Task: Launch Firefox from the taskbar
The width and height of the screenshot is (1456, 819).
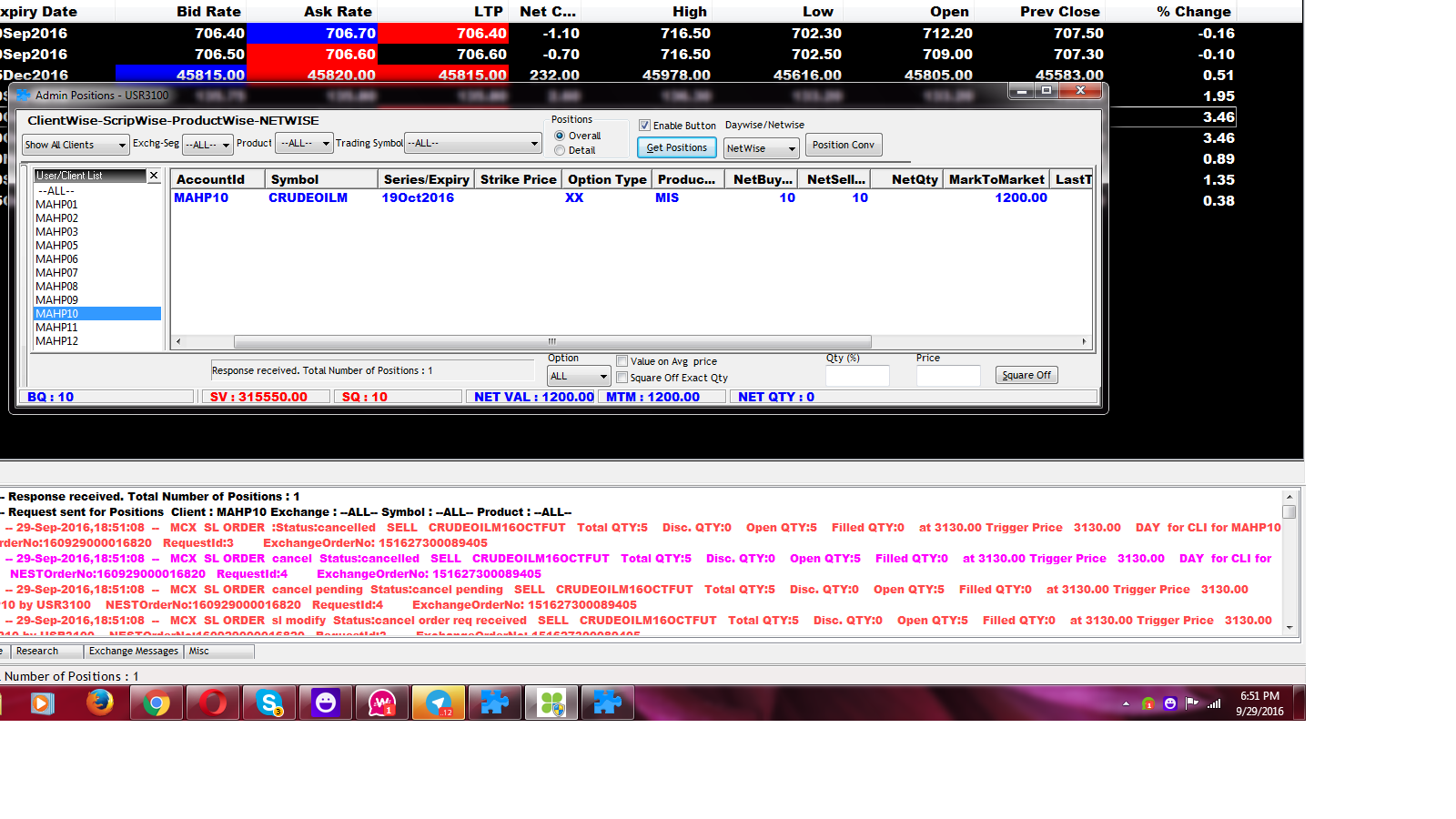Action: tap(100, 703)
